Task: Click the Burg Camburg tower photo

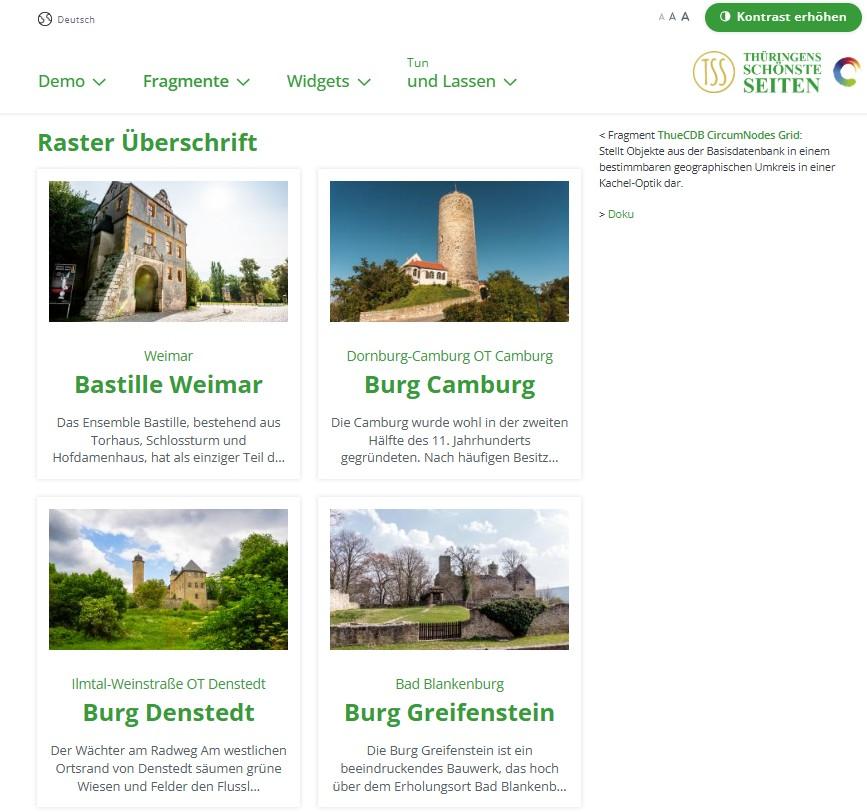Action: [x=450, y=252]
